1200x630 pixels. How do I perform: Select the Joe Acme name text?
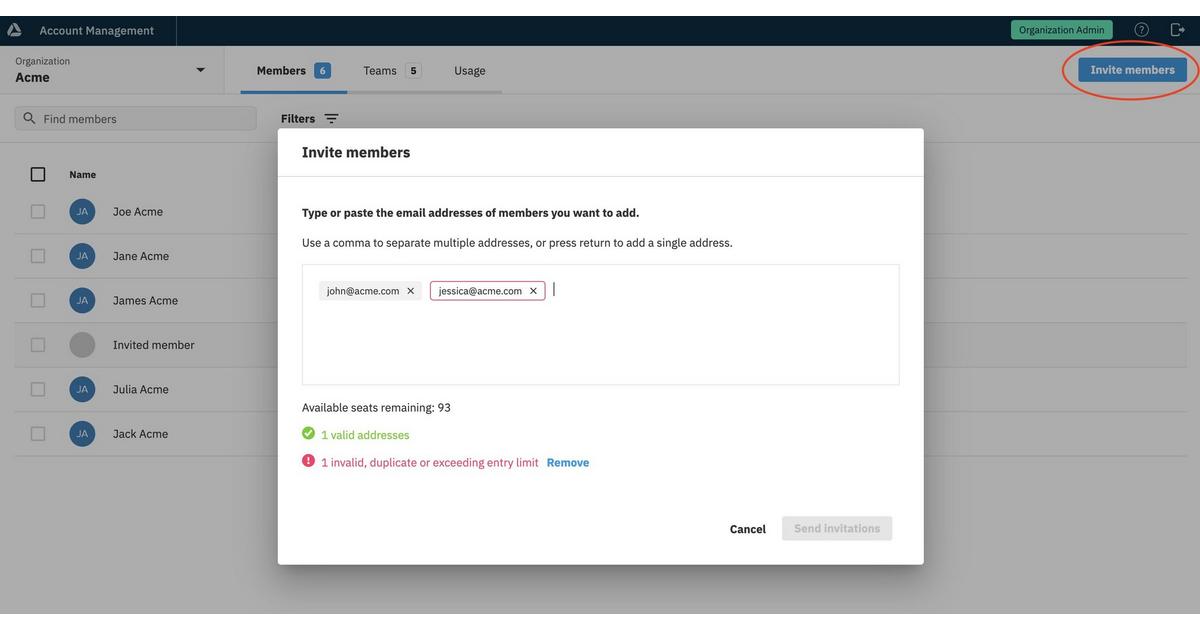pyautogui.click(x=138, y=211)
